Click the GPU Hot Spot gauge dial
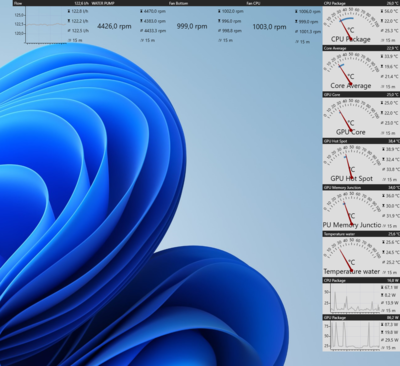 (352, 163)
